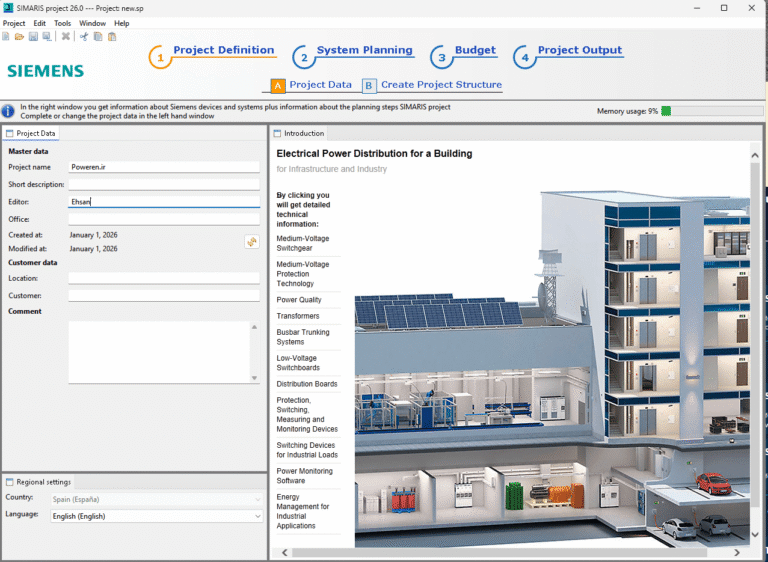Open Switching Devices for Industrial Loads
This screenshot has height=562, width=768.
pyautogui.click(x=307, y=450)
